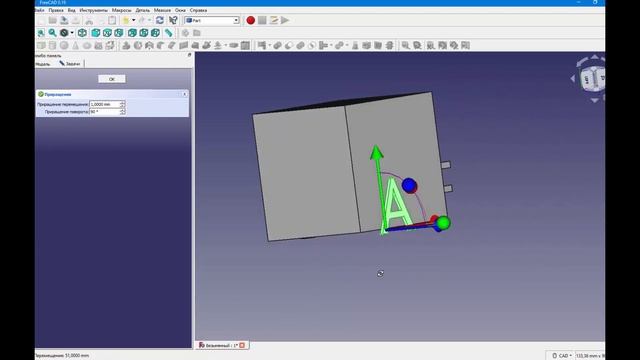Open the Справка menu

(x=198, y=10)
